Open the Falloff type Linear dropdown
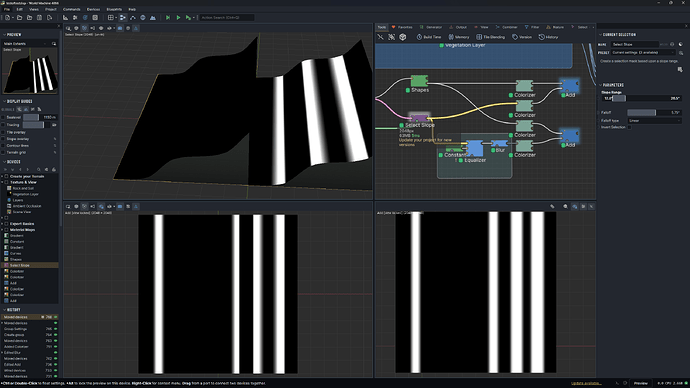 coord(654,121)
